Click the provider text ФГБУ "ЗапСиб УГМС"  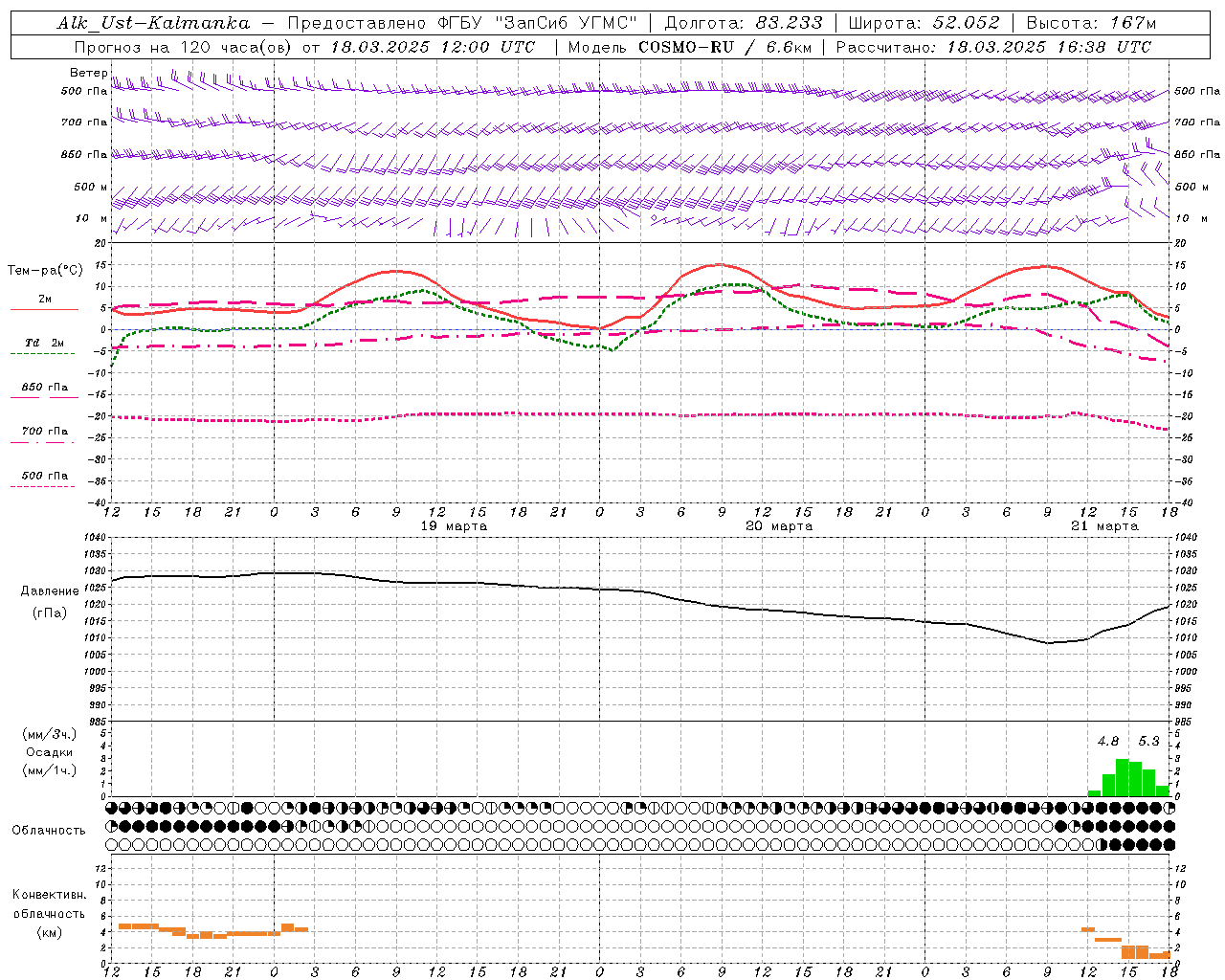539,23
